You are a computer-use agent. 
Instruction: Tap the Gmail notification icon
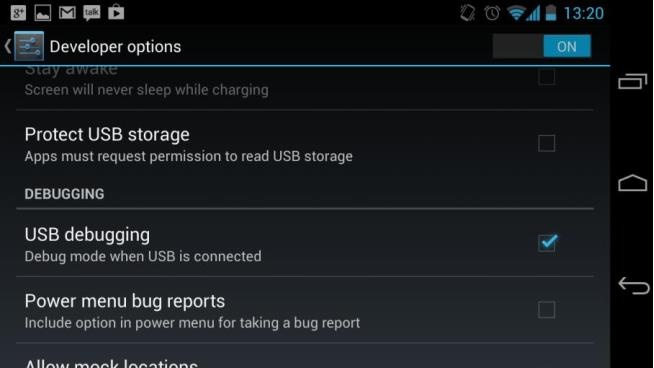(67, 13)
